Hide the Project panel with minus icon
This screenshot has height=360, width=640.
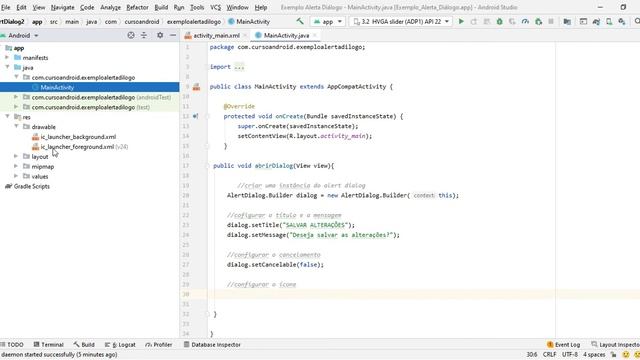(x=173, y=36)
